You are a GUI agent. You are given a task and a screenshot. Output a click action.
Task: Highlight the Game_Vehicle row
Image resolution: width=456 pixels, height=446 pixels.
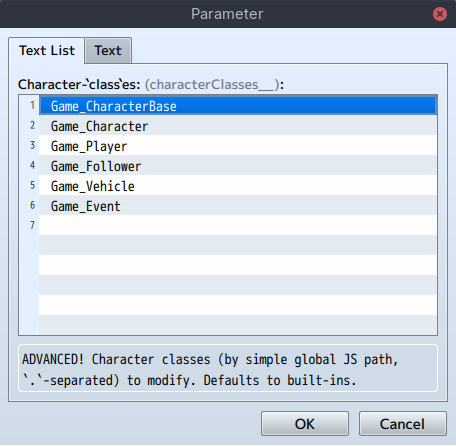point(238,186)
